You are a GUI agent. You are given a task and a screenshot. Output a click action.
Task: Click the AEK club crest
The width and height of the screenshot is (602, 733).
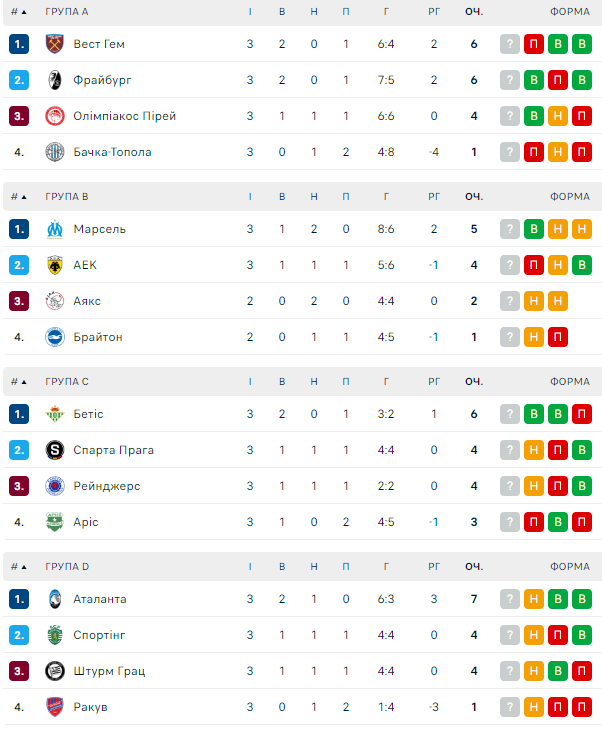pos(55,265)
